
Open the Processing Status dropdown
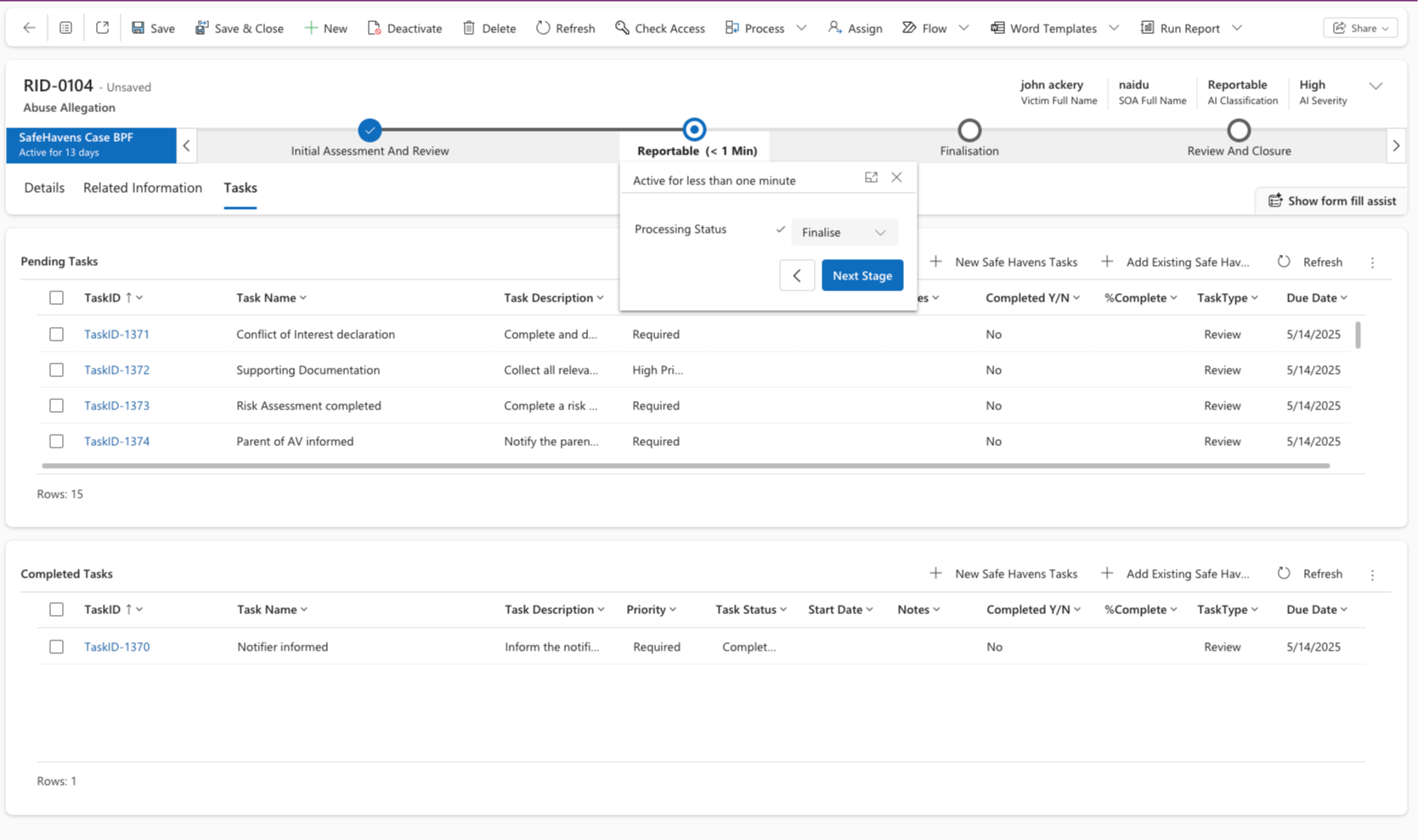844,232
